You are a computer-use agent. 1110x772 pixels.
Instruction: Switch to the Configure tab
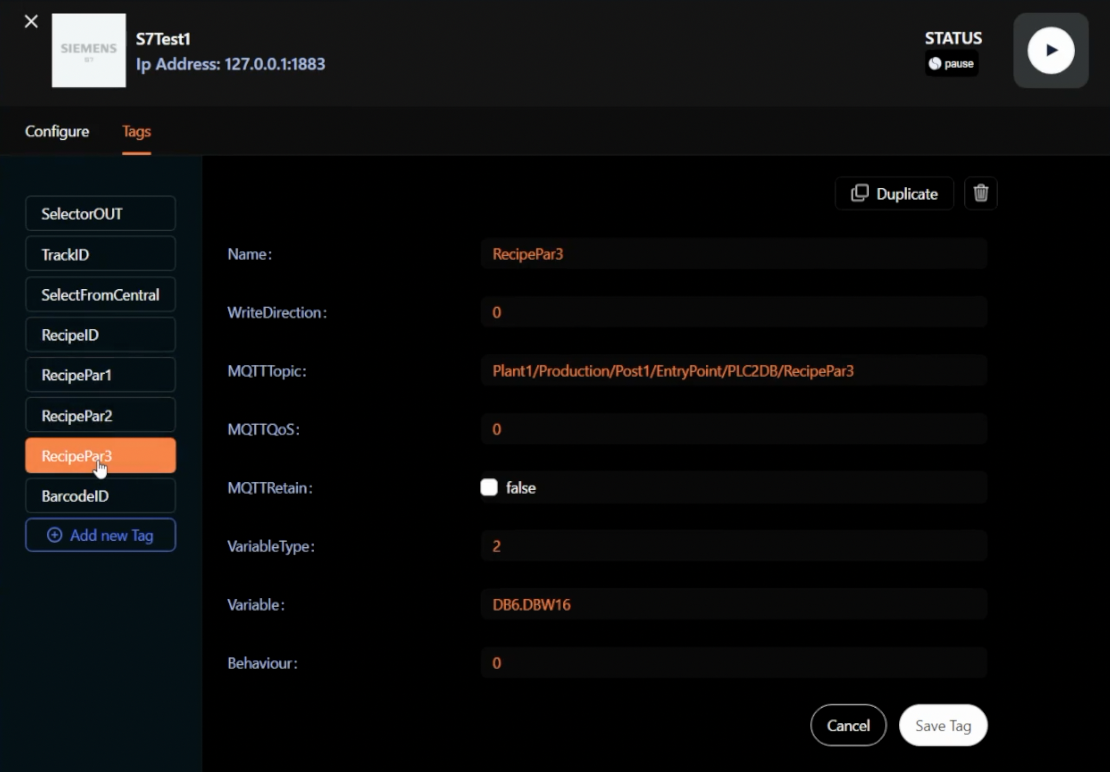[x=57, y=132]
